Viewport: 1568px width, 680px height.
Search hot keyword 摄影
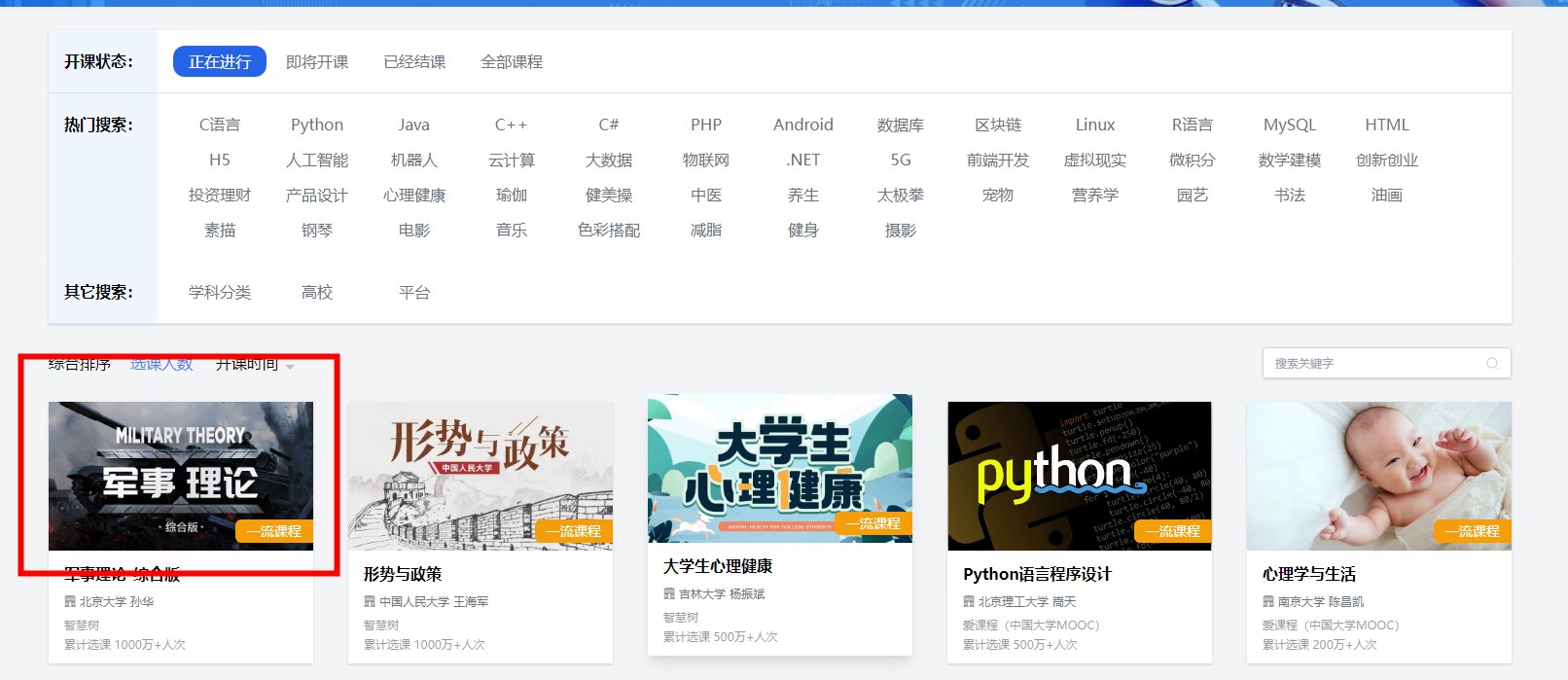(901, 230)
